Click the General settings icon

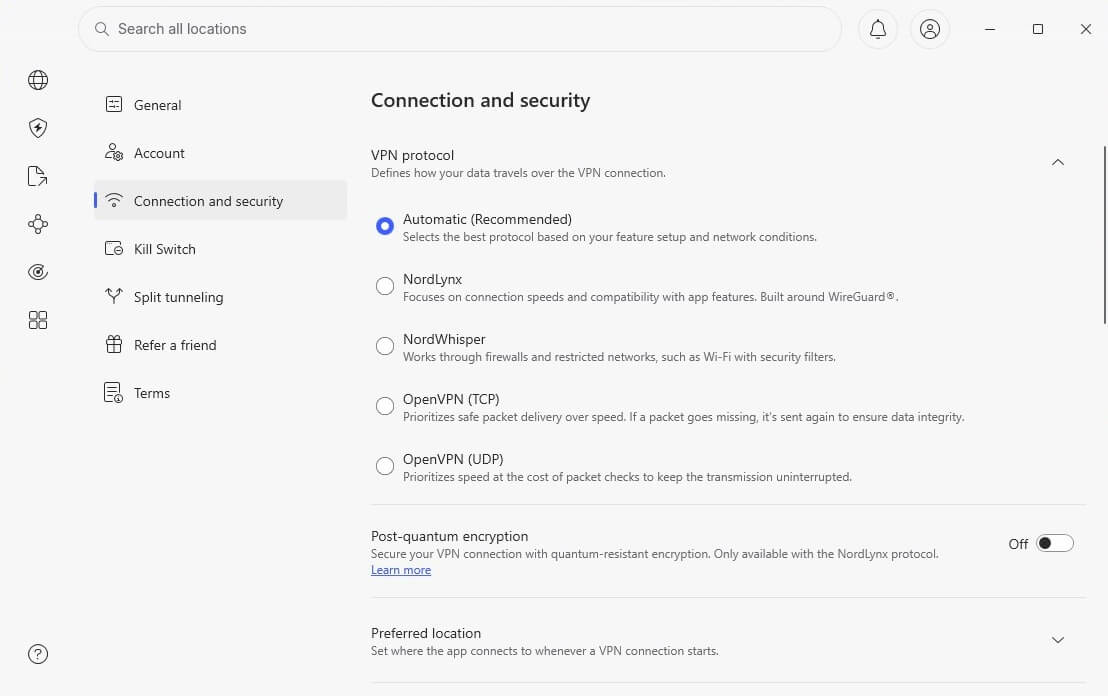[114, 105]
